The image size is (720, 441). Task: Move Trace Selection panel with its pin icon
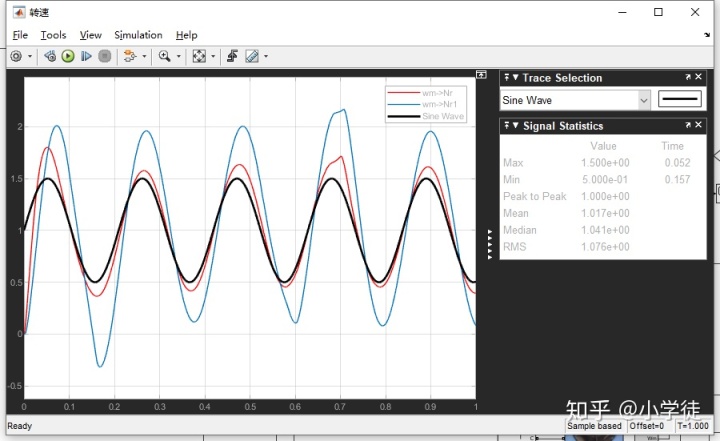506,77
